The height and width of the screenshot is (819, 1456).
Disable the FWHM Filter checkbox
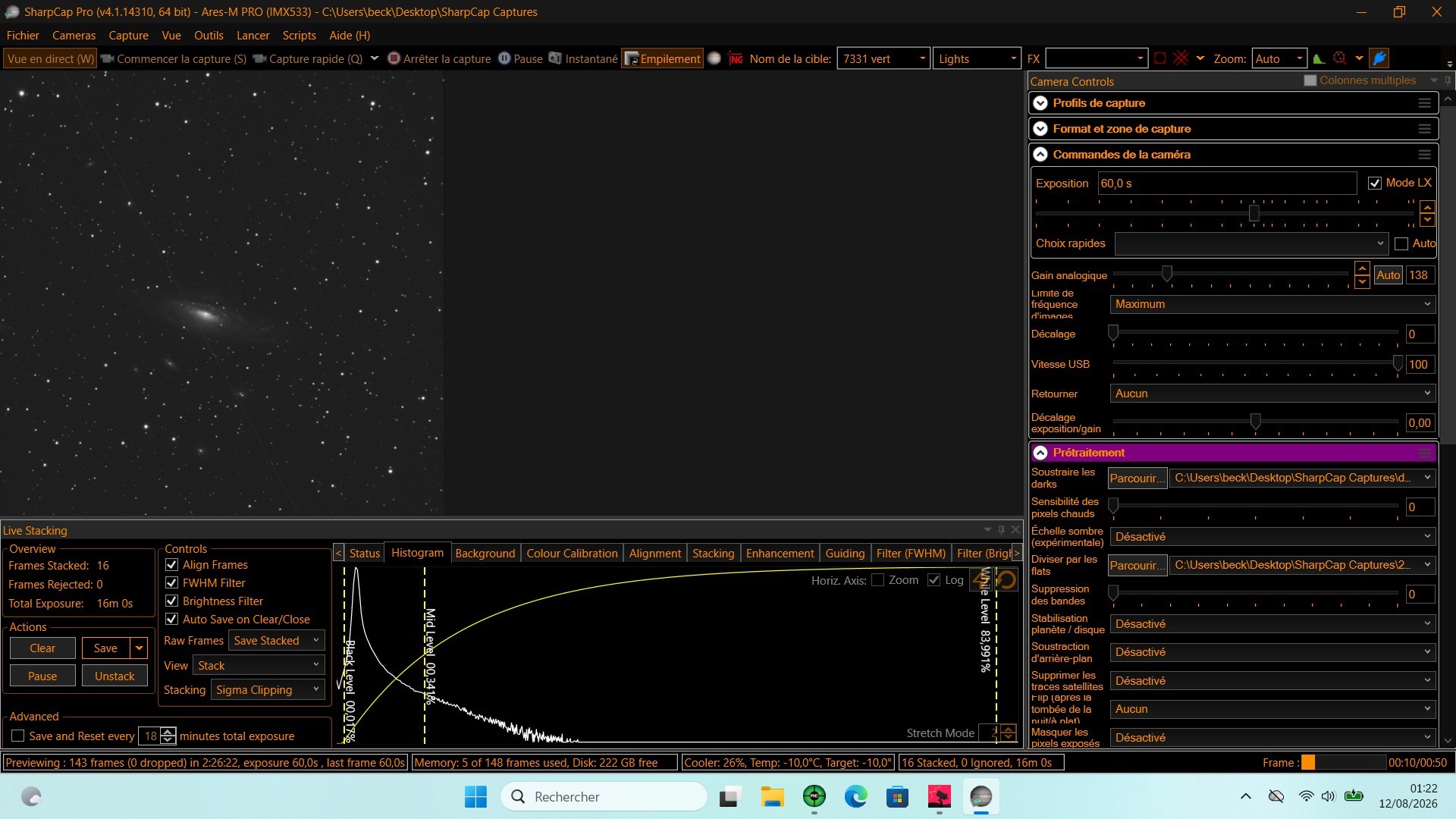click(x=171, y=583)
